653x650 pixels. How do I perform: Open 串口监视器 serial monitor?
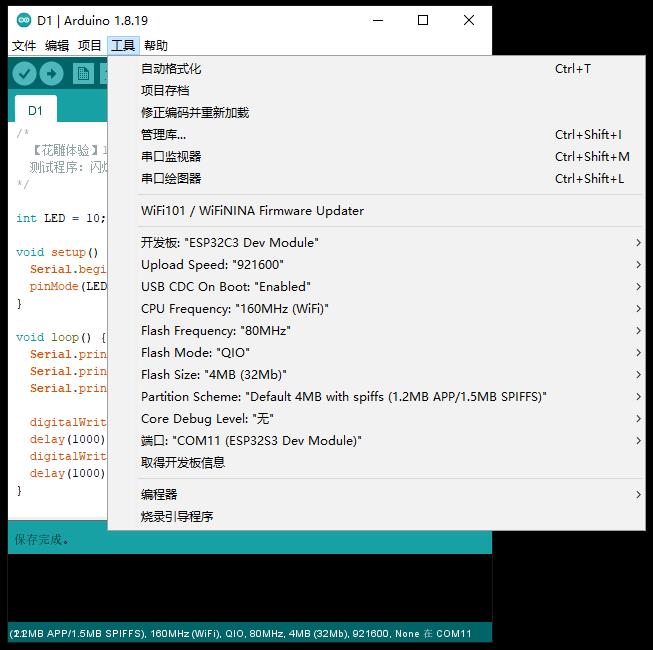[374, 157]
